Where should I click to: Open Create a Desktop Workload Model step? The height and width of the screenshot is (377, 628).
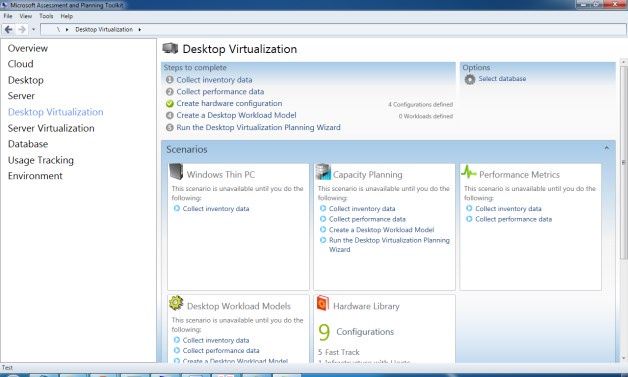[236, 115]
